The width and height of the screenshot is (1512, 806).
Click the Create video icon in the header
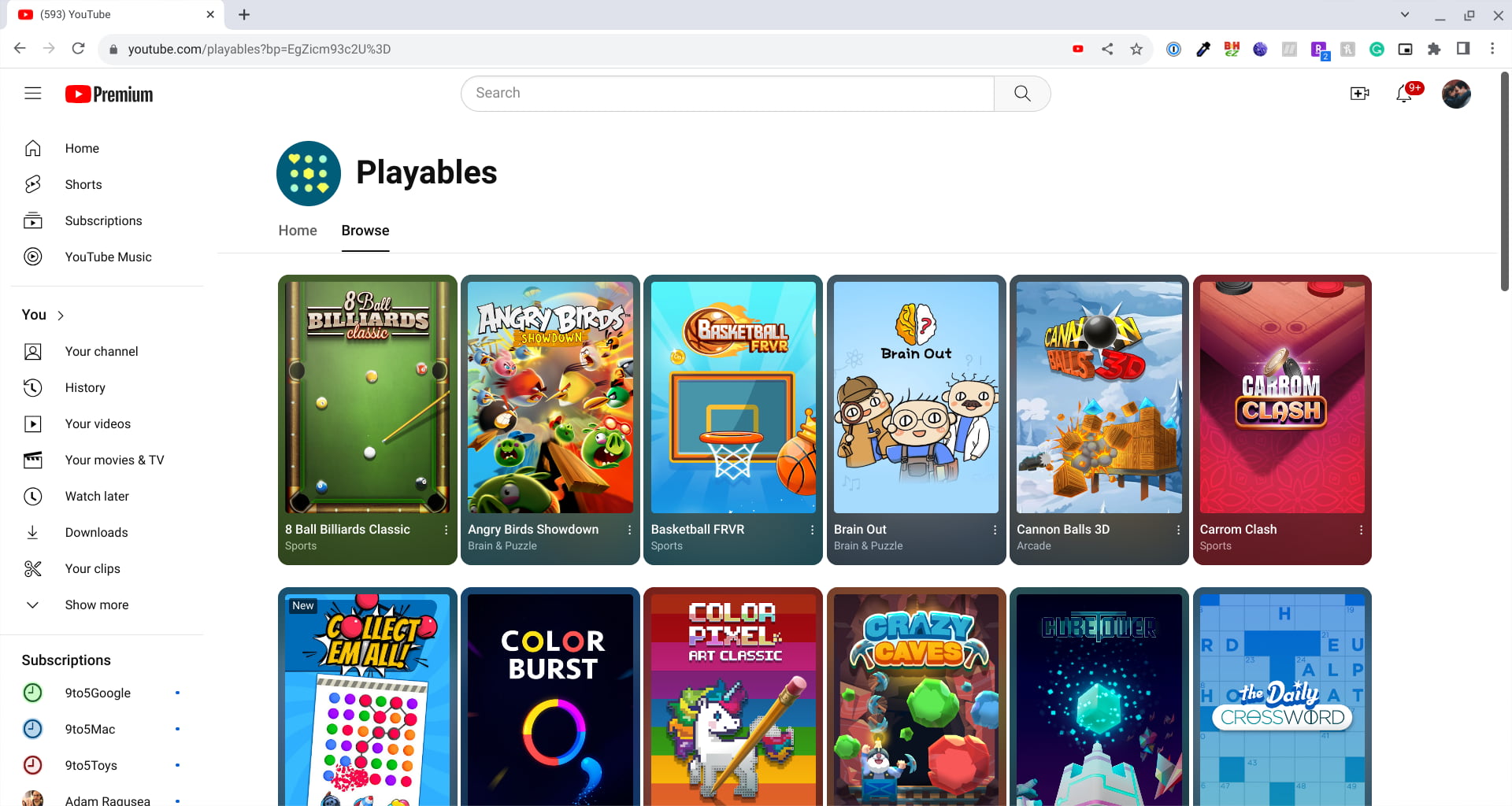pyautogui.click(x=1360, y=93)
